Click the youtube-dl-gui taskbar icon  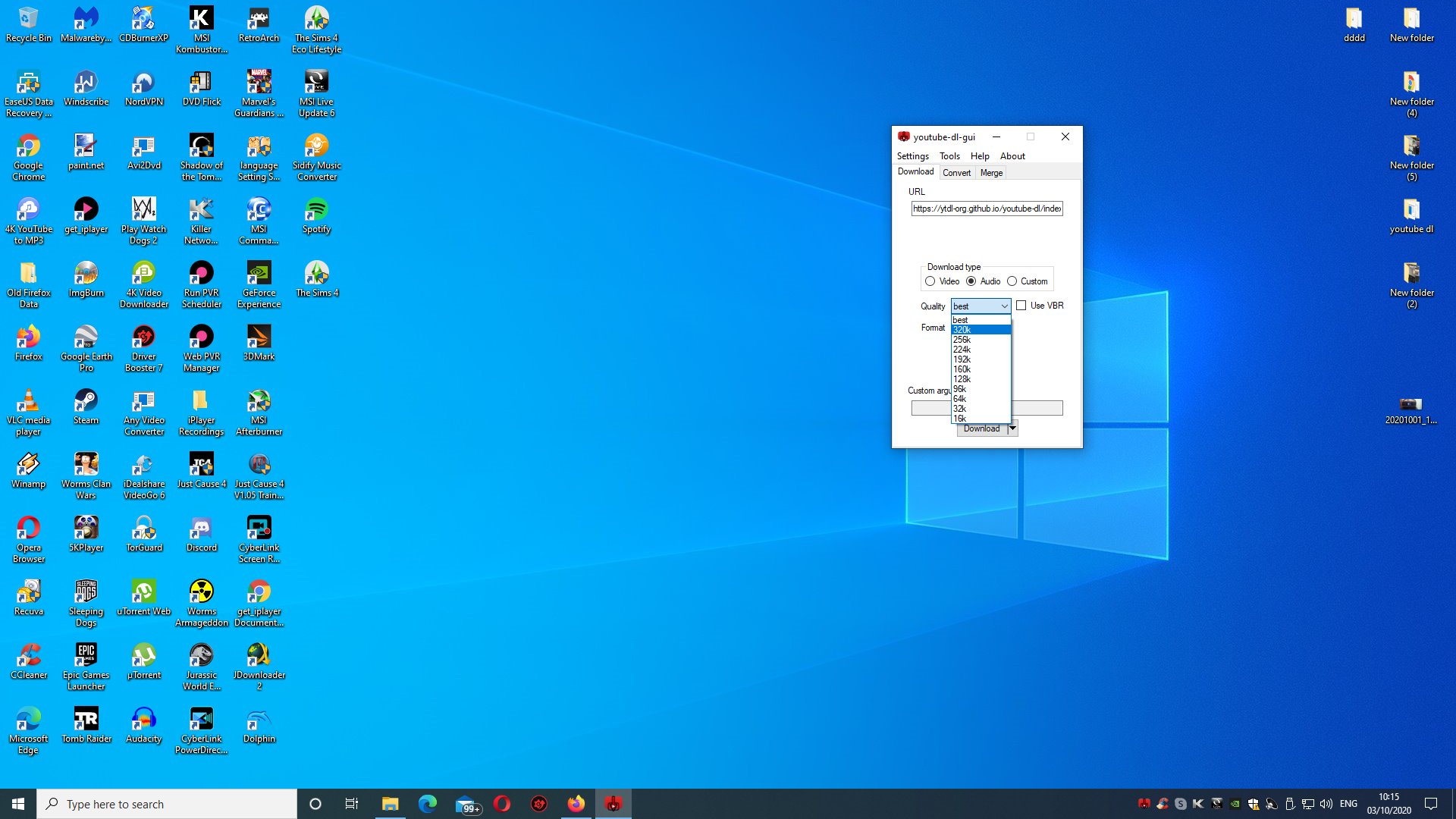(x=613, y=804)
